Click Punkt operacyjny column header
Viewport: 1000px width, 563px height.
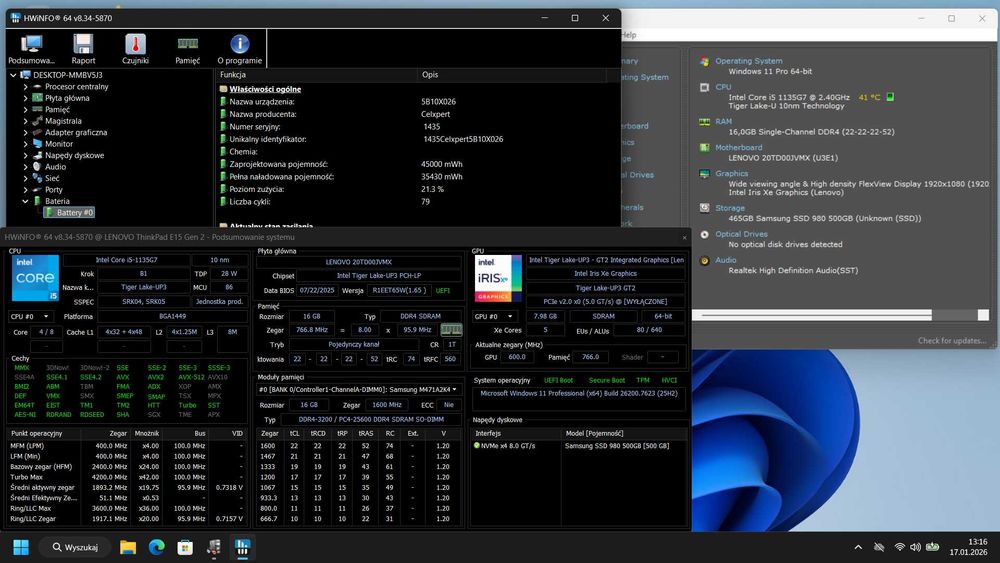(x=36, y=433)
